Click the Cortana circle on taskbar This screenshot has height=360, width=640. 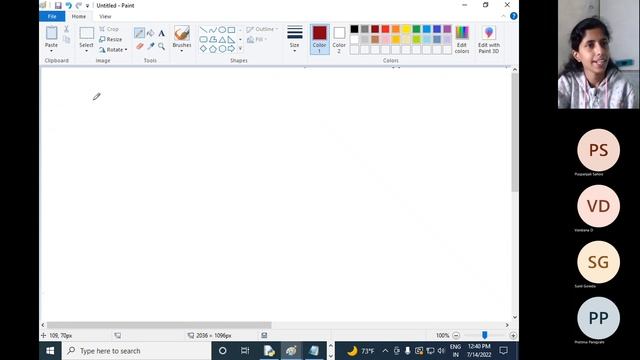222,351
